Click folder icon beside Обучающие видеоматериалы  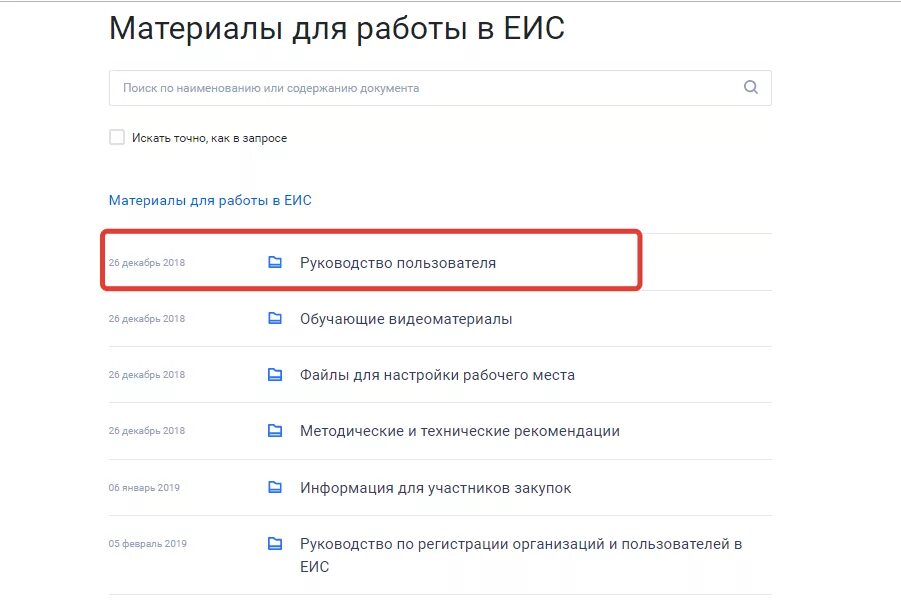[275, 318]
